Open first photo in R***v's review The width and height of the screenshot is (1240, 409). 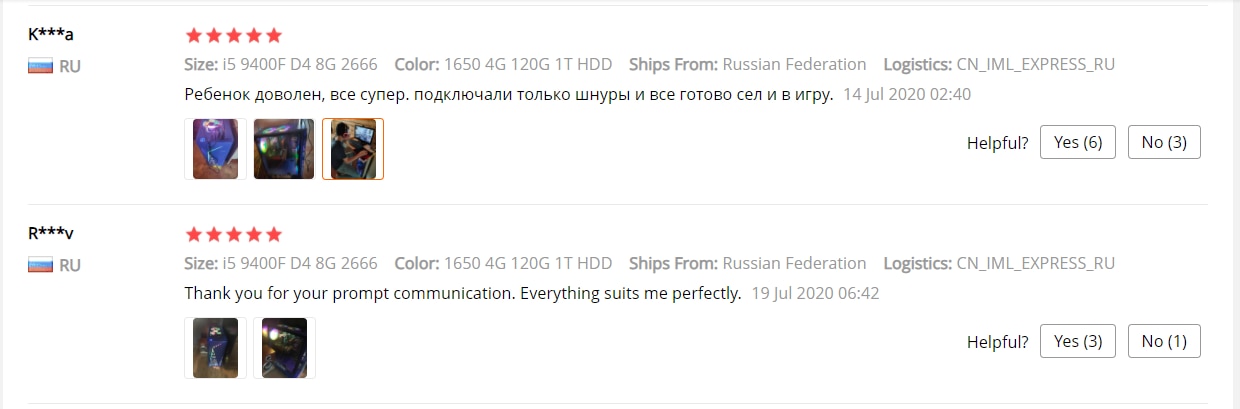pos(216,348)
